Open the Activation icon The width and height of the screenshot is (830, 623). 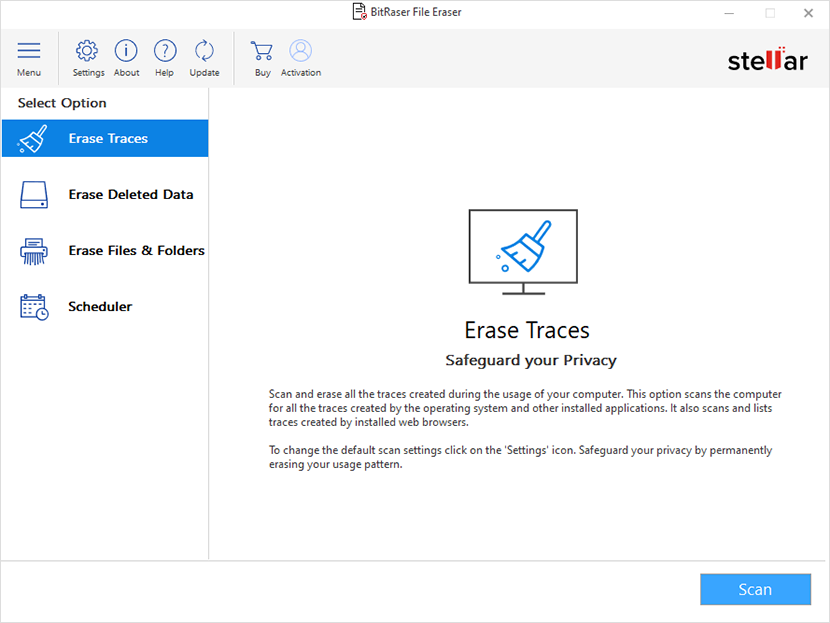pos(300,57)
